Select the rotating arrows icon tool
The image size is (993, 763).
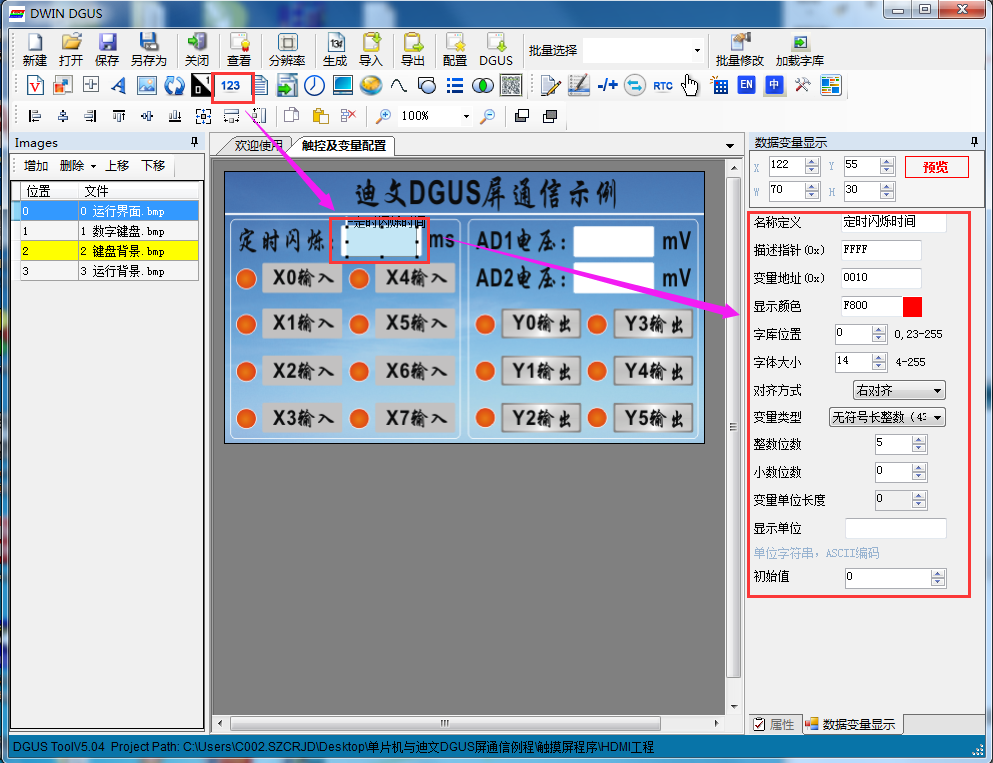(x=174, y=85)
